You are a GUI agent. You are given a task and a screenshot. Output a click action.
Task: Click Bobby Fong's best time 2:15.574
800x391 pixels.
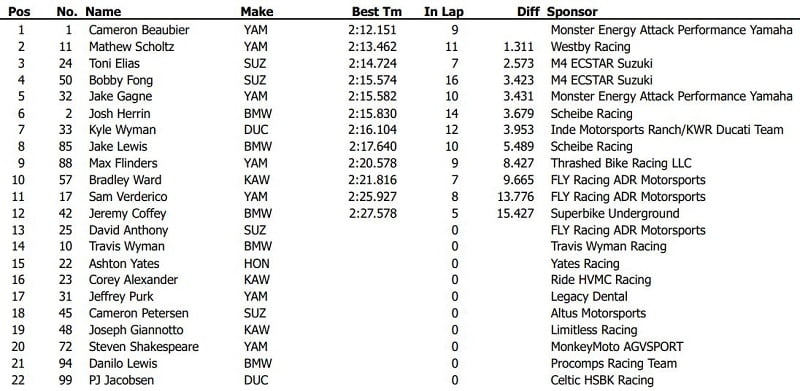(373, 80)
